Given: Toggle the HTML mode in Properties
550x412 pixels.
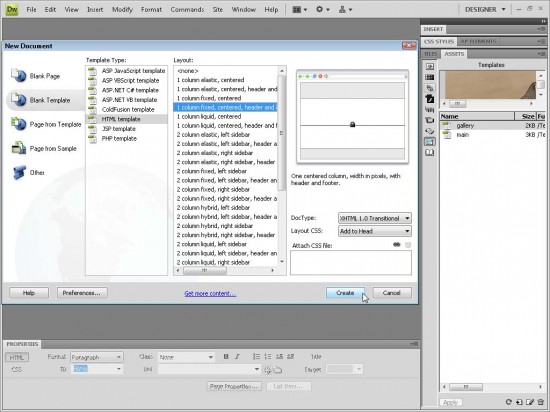Looking at the screenshot, I should point(16,357).
